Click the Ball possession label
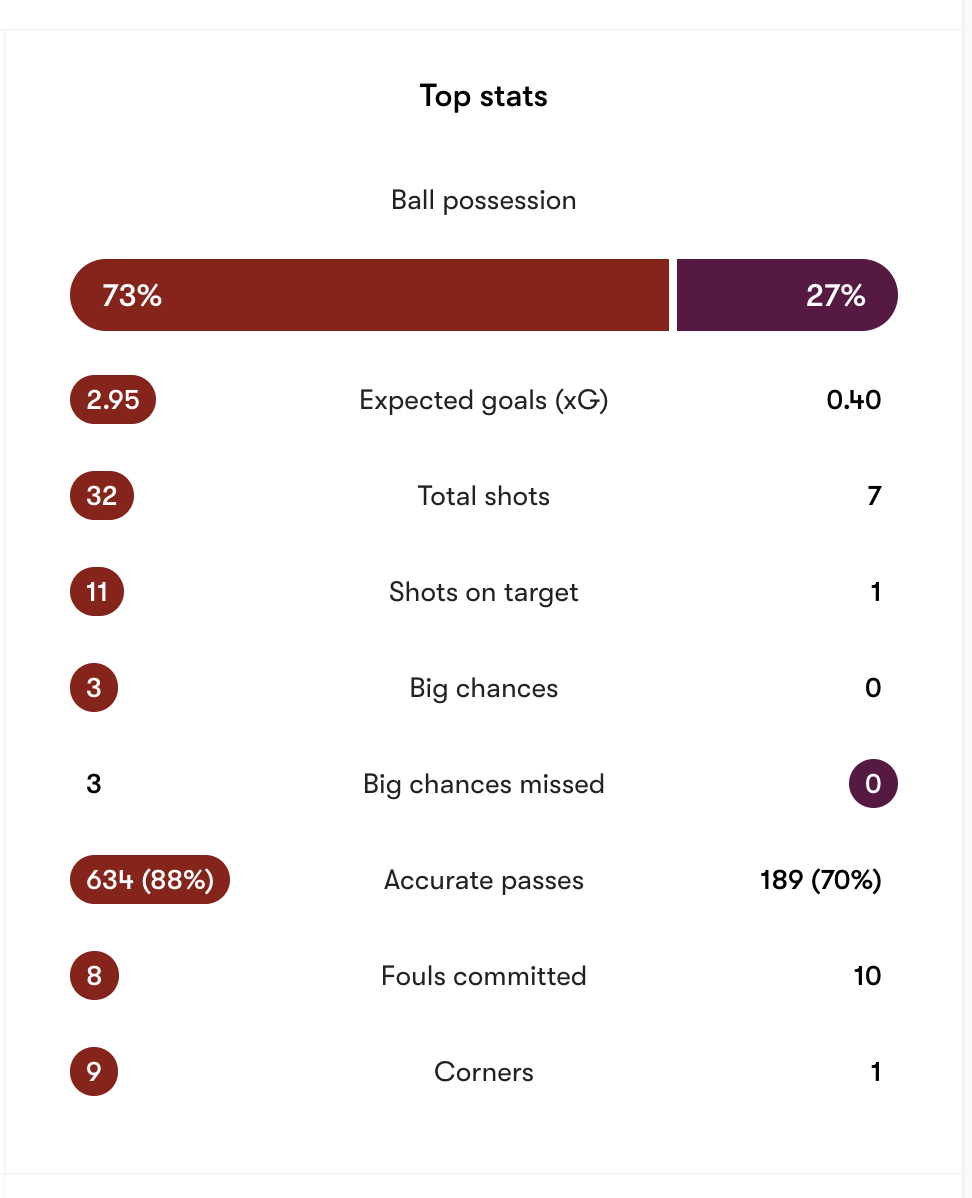 click(x=484, y=200)
